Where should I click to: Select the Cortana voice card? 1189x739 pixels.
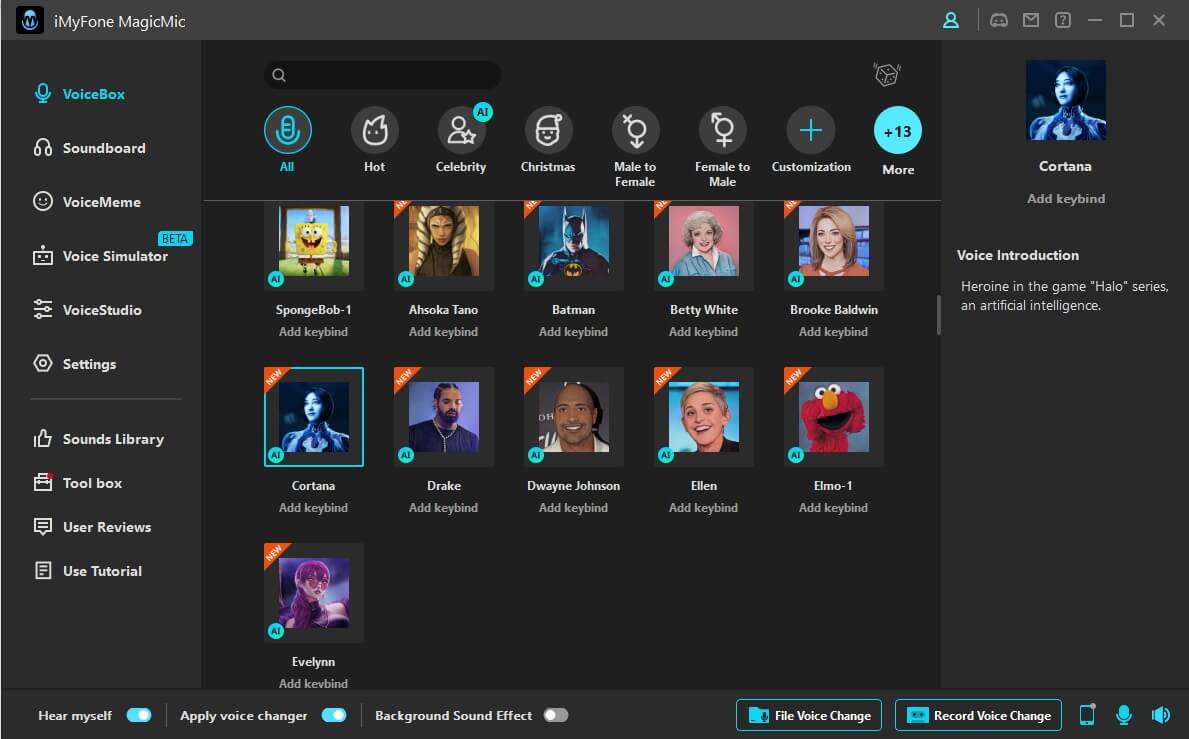coord(314,417)
